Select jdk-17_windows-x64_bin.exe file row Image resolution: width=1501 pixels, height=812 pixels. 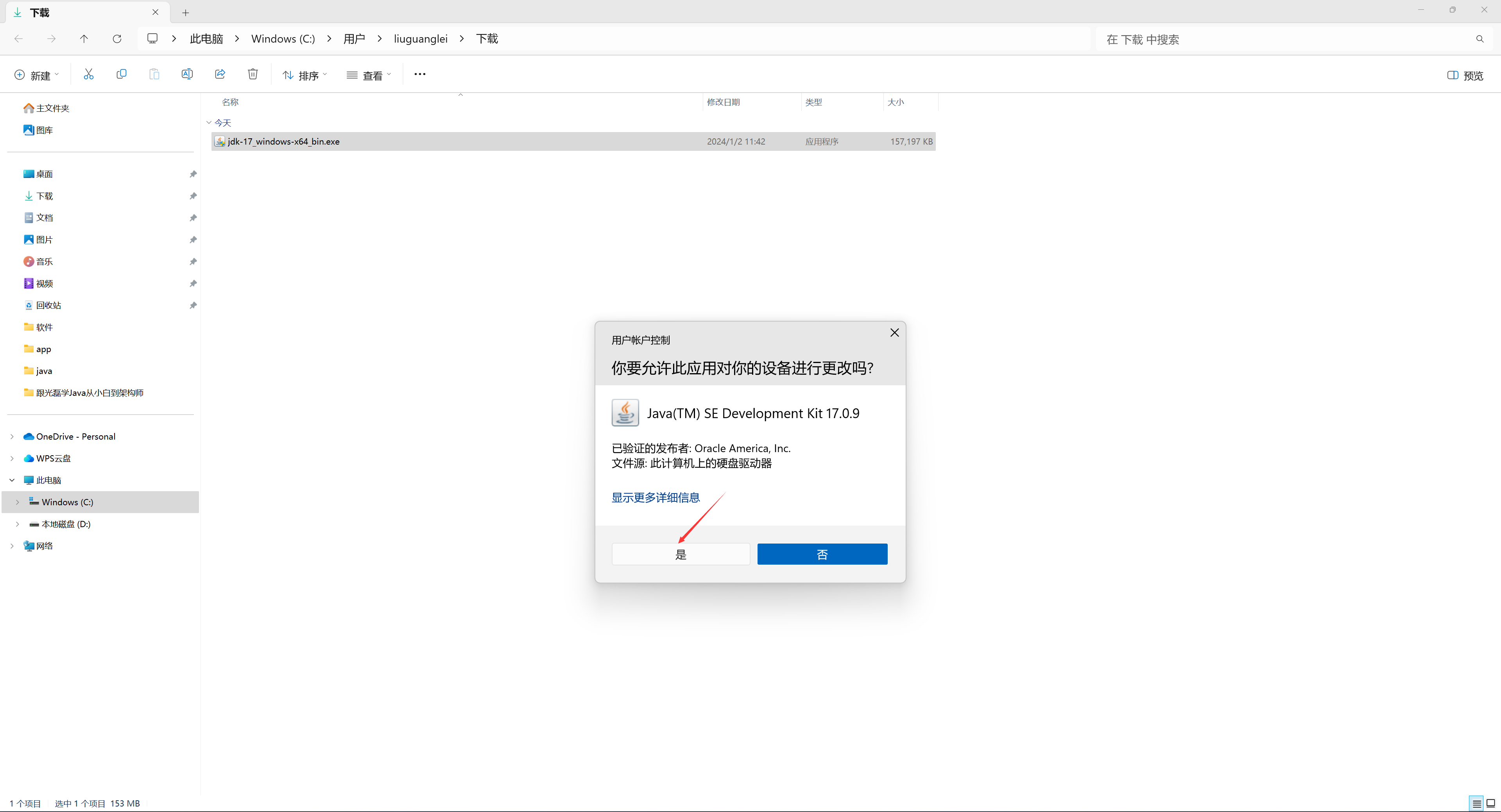tap(573, 141)
